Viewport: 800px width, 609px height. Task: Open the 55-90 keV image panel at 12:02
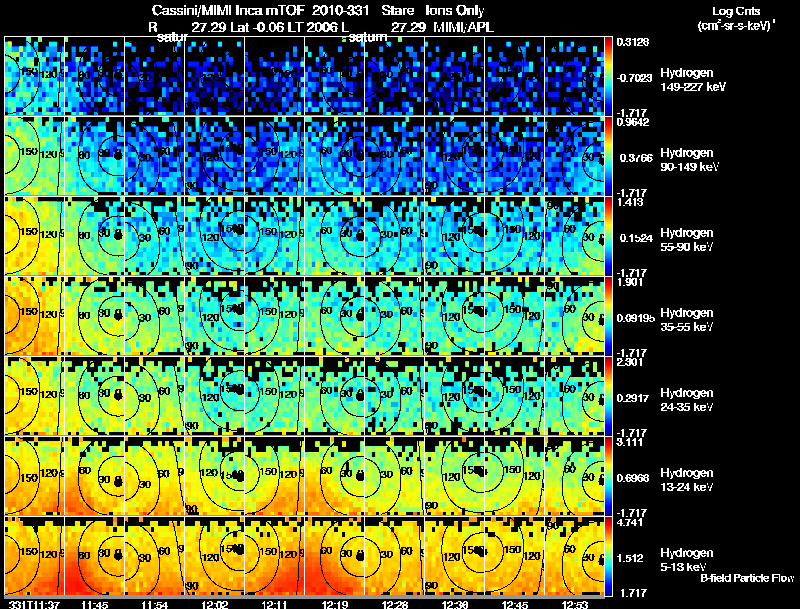click(215, 236)
